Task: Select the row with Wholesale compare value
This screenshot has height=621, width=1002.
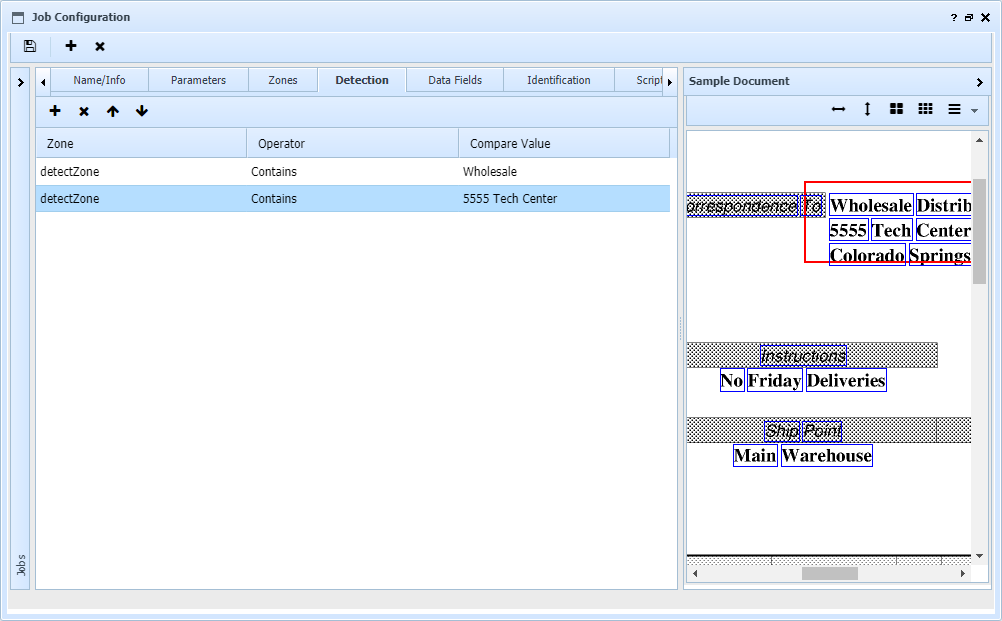Action: 352,172
